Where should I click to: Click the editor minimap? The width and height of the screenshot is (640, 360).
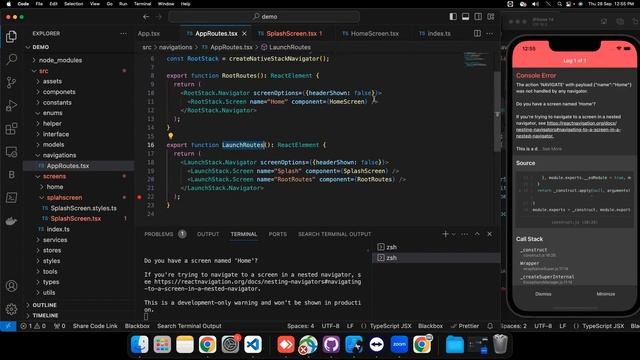[476, 59]
